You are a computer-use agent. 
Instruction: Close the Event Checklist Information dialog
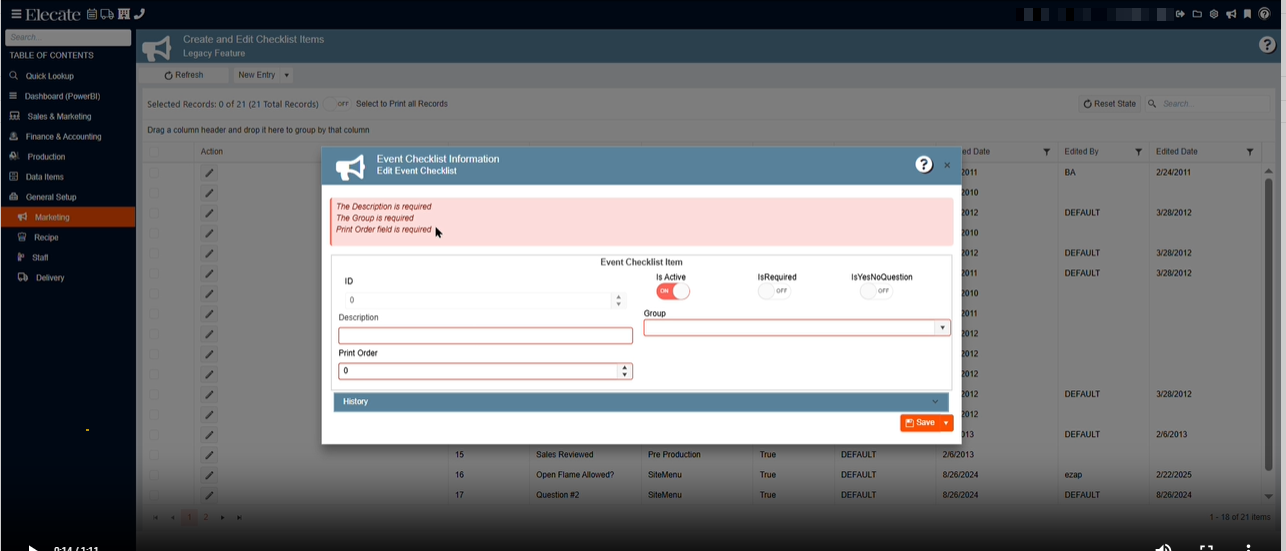947,165
